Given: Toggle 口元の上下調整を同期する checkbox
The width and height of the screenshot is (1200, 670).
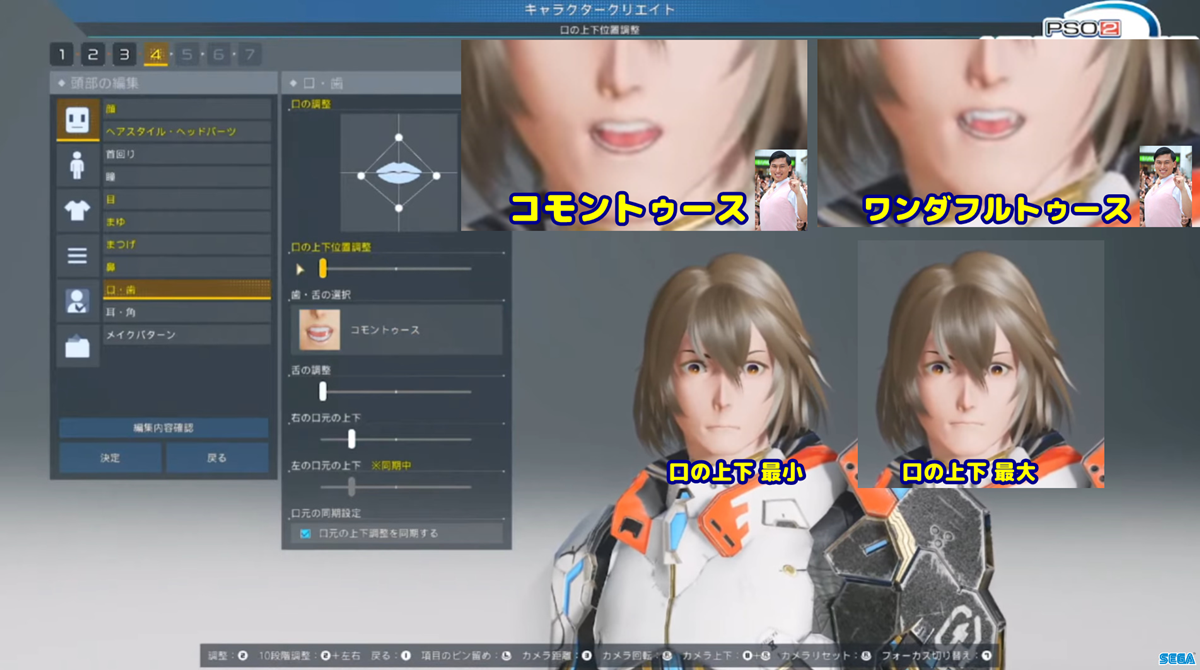Looking at the screenshot, I should coord(306,534).
